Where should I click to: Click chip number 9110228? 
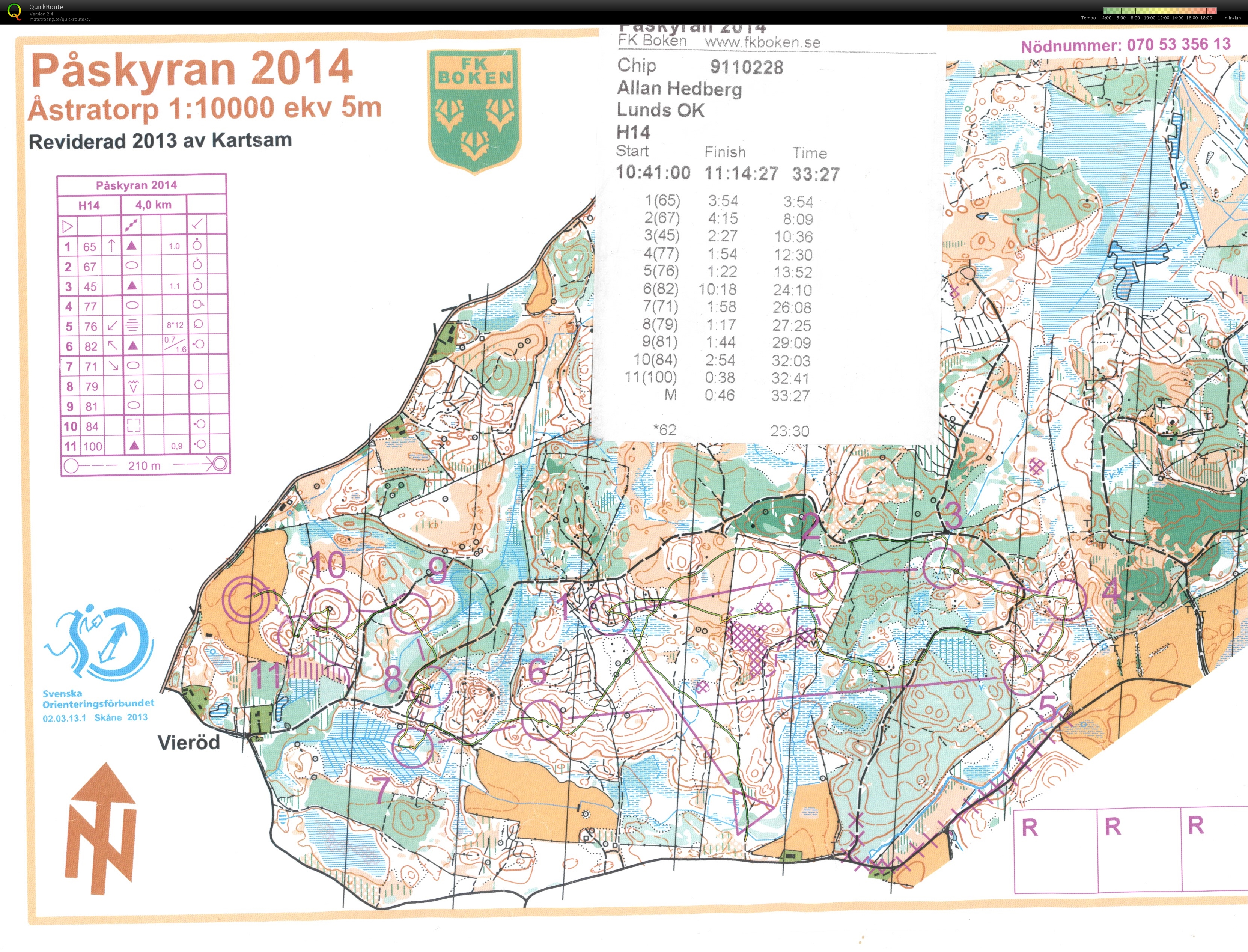[x=747, y=68]
